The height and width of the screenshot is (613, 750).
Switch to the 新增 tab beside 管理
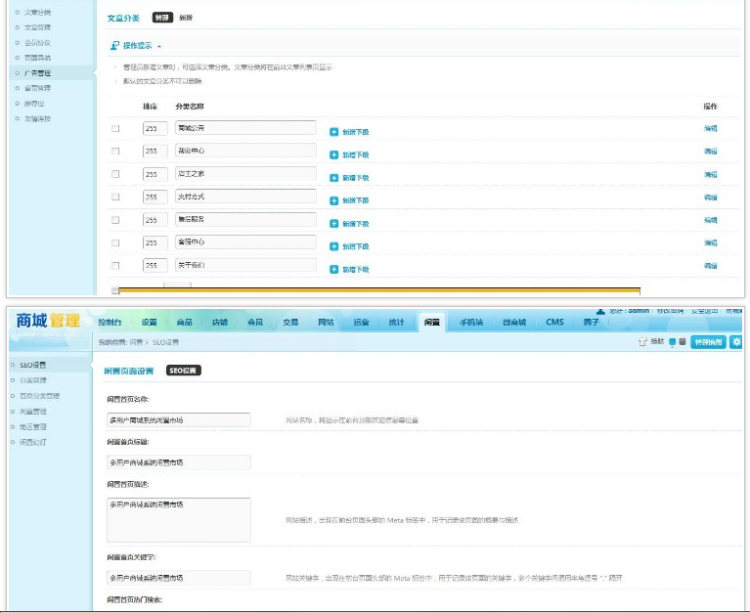point(186,18)
